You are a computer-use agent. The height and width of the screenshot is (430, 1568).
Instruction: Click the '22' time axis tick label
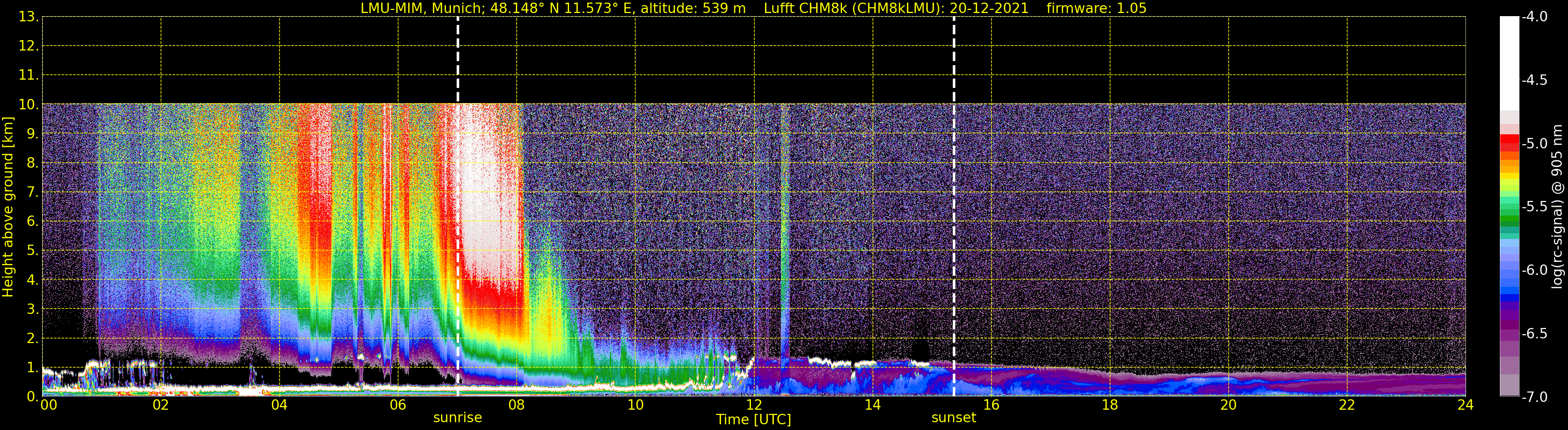tap(1347, 405)
